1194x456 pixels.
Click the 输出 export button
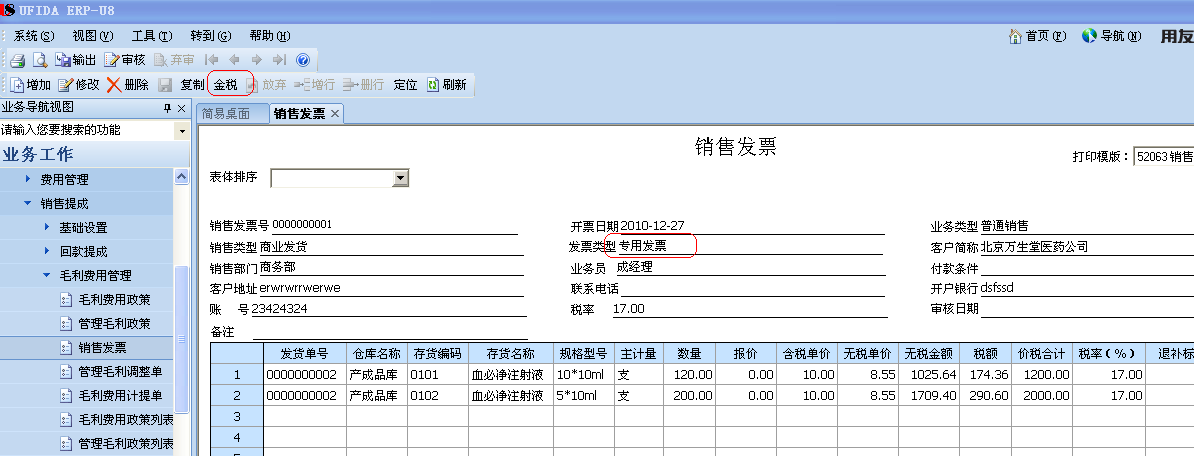coord(75,60)
